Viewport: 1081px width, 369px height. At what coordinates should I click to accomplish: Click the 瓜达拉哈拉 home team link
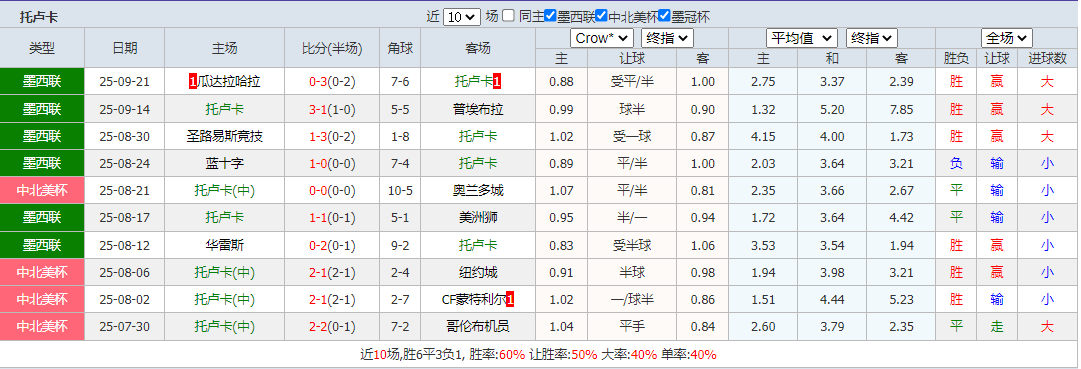pos(229,82)
